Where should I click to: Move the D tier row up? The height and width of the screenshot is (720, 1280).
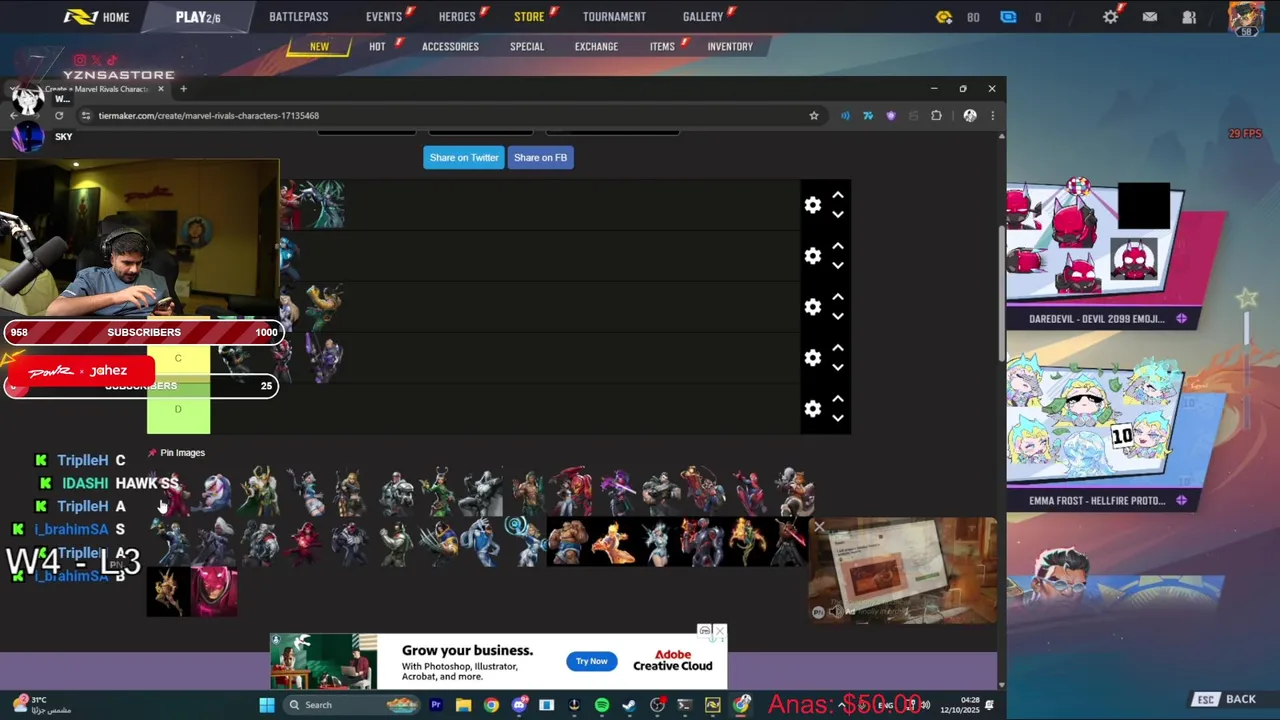click(838, 399)
